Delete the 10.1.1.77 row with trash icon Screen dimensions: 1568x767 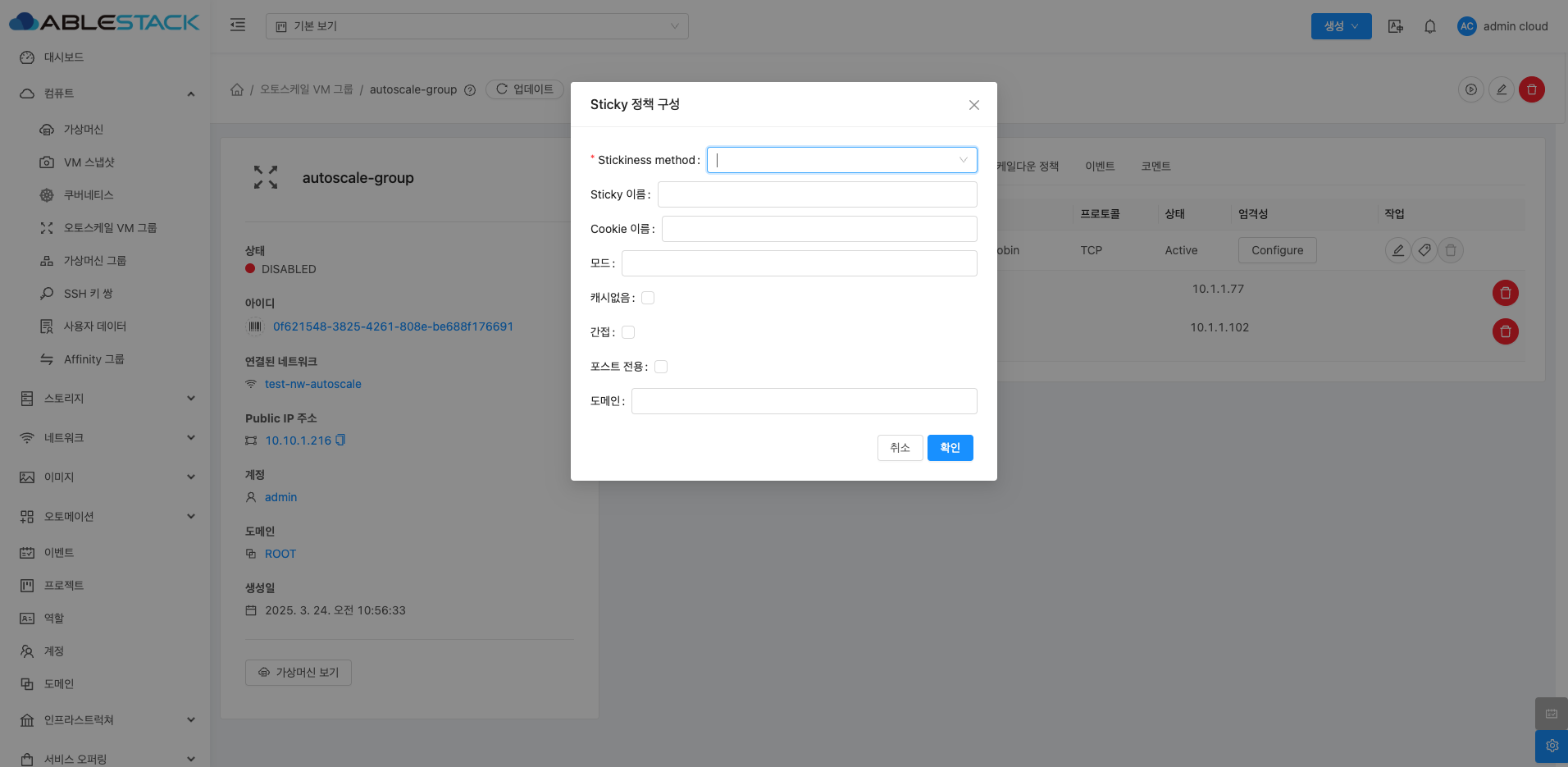coord(1505,293)
